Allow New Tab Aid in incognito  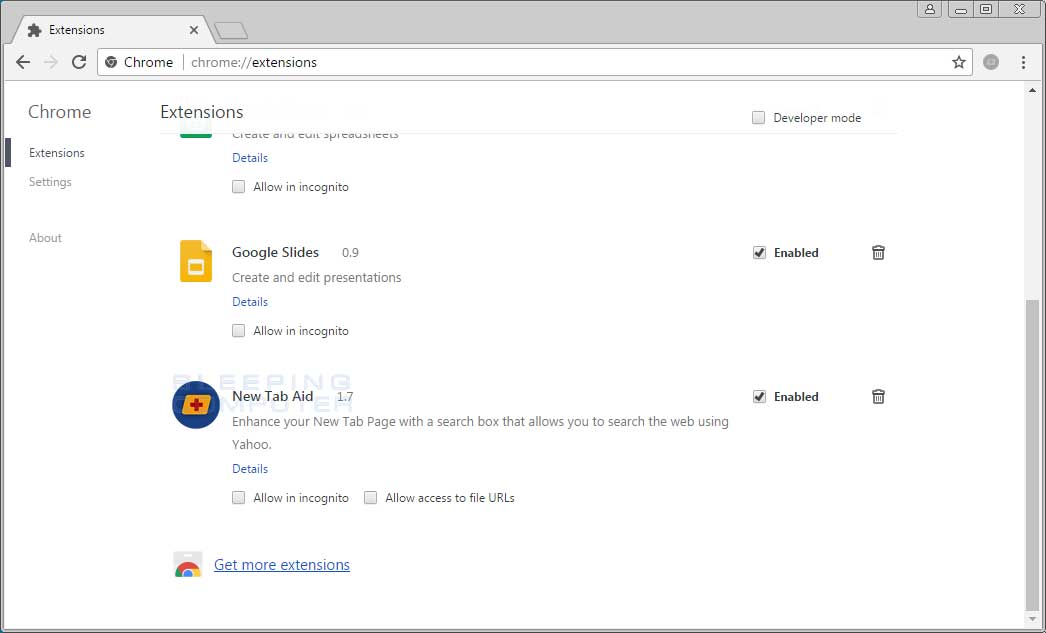[238, 497]
